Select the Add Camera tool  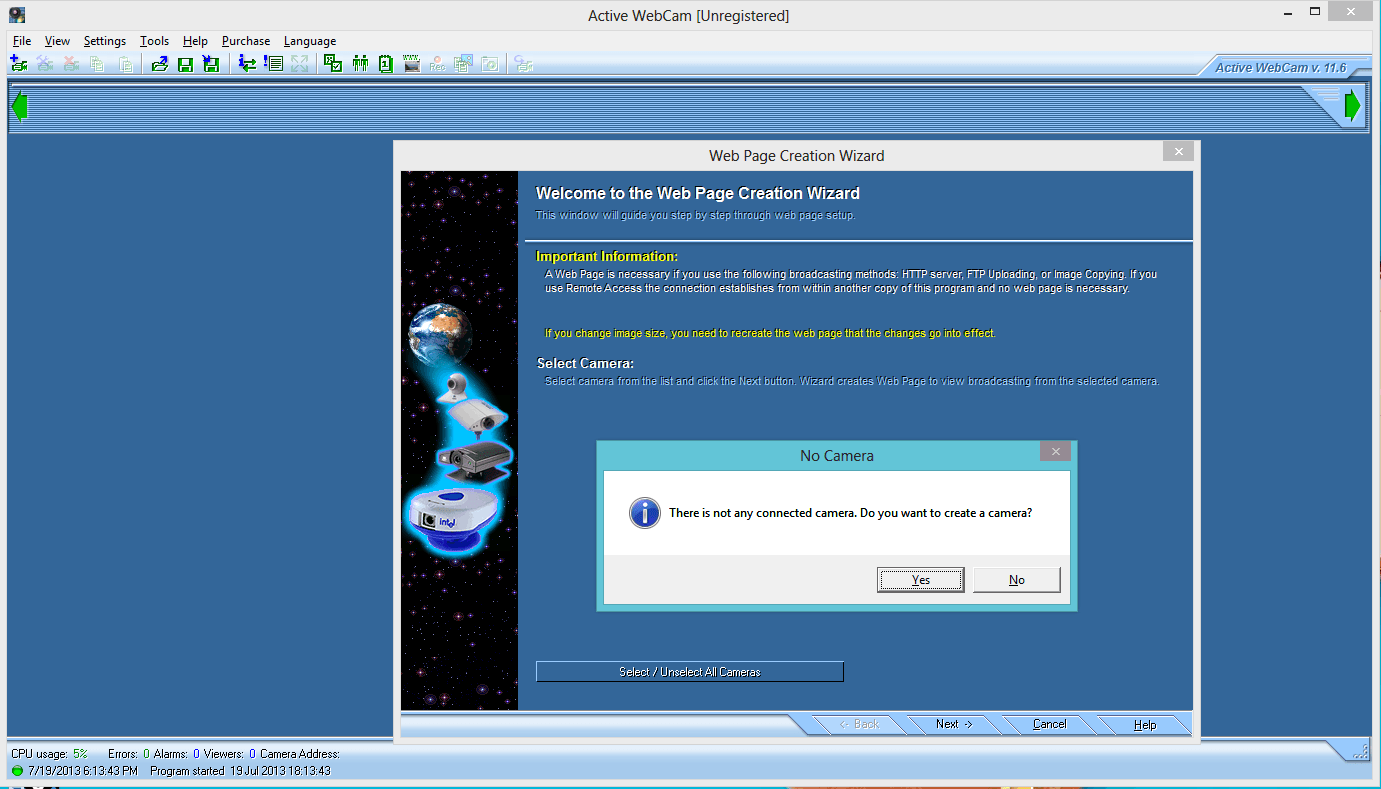[x=18, y=63]
